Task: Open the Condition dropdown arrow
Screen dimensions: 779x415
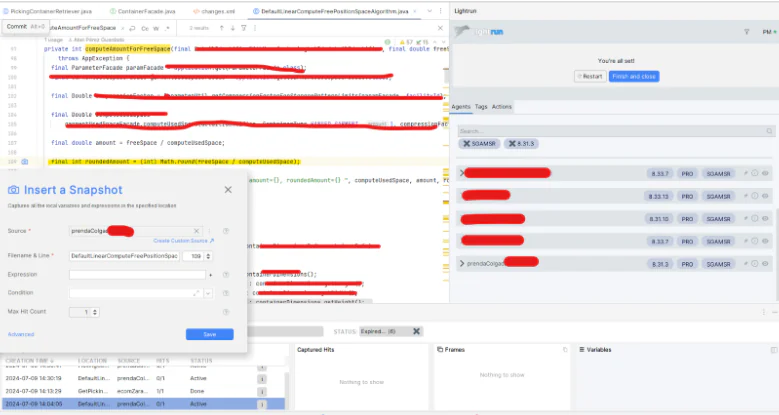Action: point(207,293)
